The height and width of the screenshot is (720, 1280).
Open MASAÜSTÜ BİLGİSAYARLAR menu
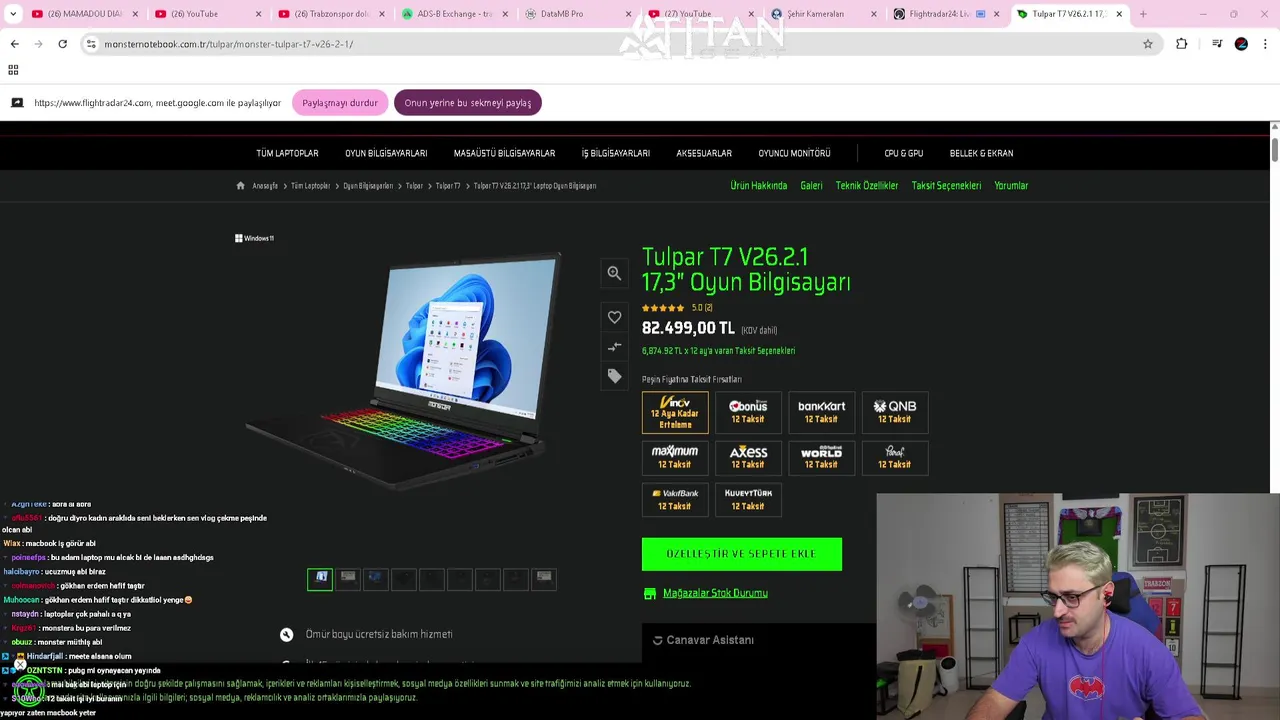(504, 153)
